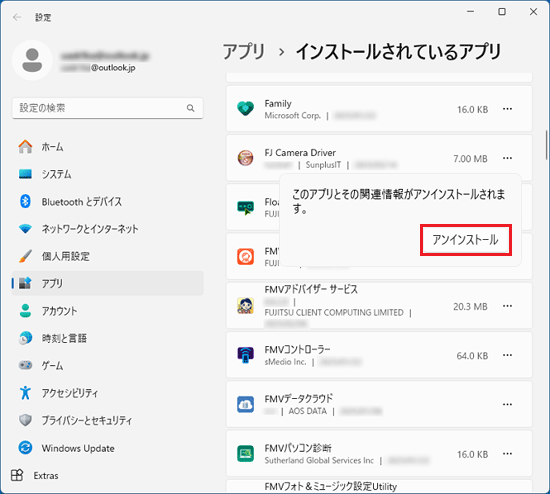Click the Bluetooth icon in sidebar
This screenshot has width=550, height=494.
25,201
